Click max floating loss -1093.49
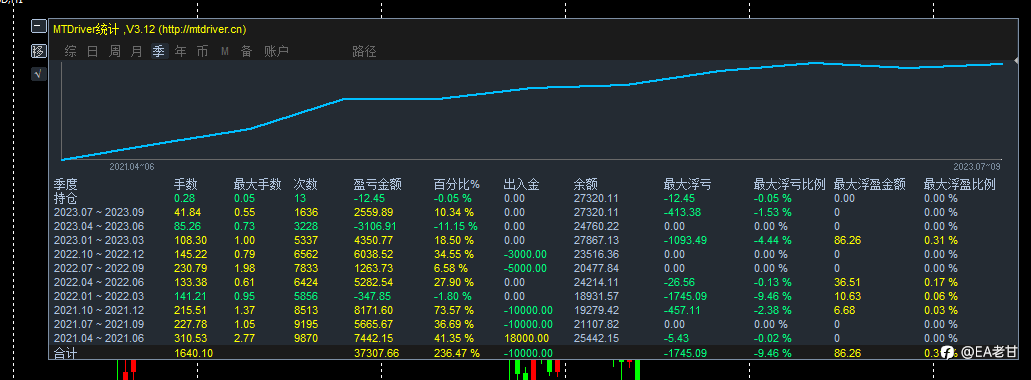Screen dimensions: 1031x380 coord(686,241)
